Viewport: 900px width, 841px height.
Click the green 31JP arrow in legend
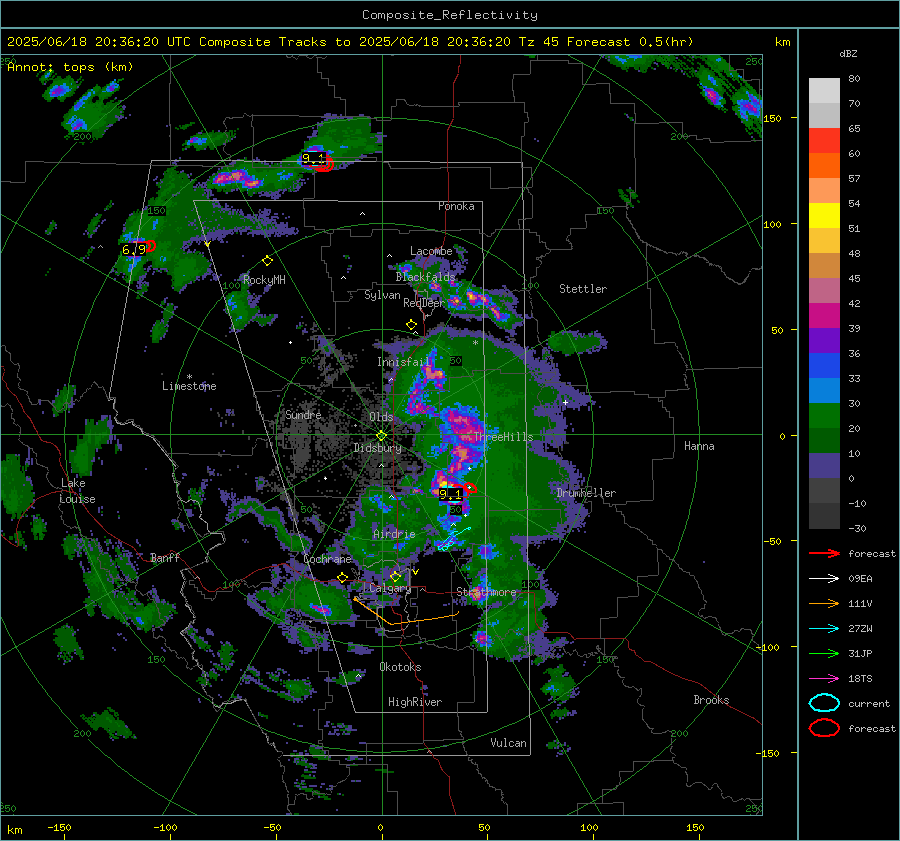pos(824,653)
